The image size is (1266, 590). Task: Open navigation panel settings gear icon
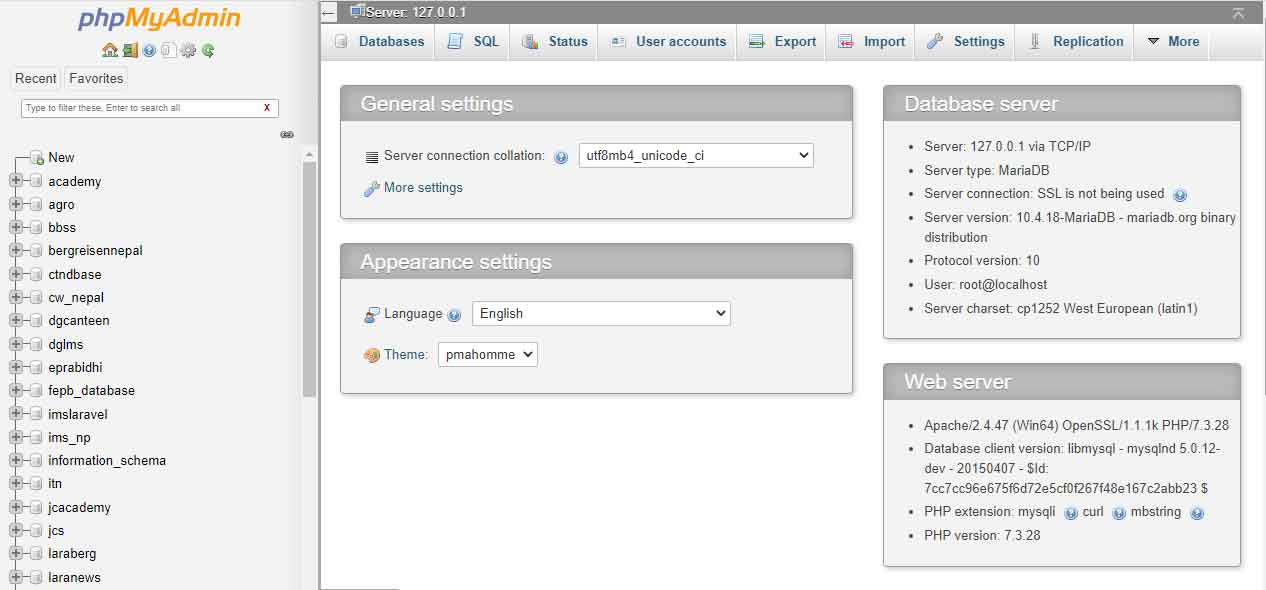point(188,50)
